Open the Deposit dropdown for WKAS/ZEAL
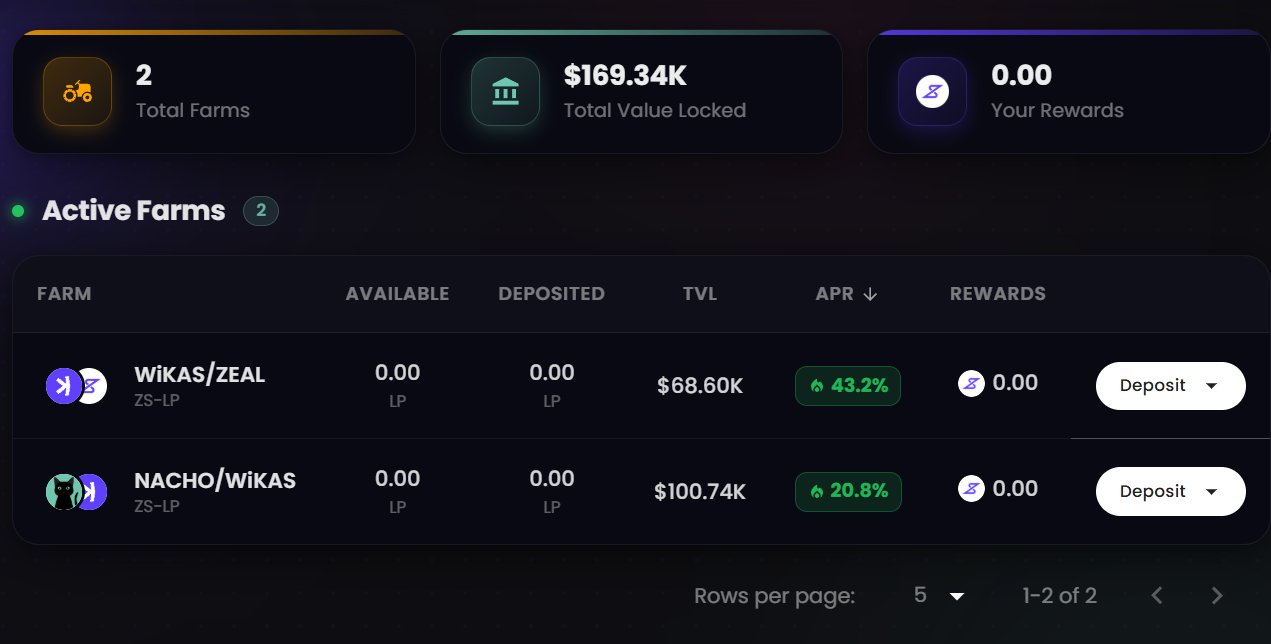 [1170, 386]
